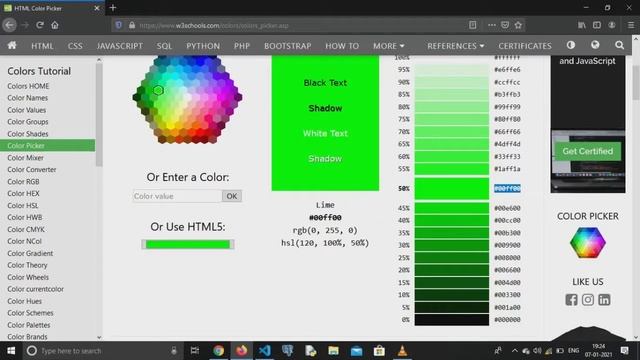The image size is (640, 360).
Task: Click the W3Schools home icon in navbar
Action: 12,45
